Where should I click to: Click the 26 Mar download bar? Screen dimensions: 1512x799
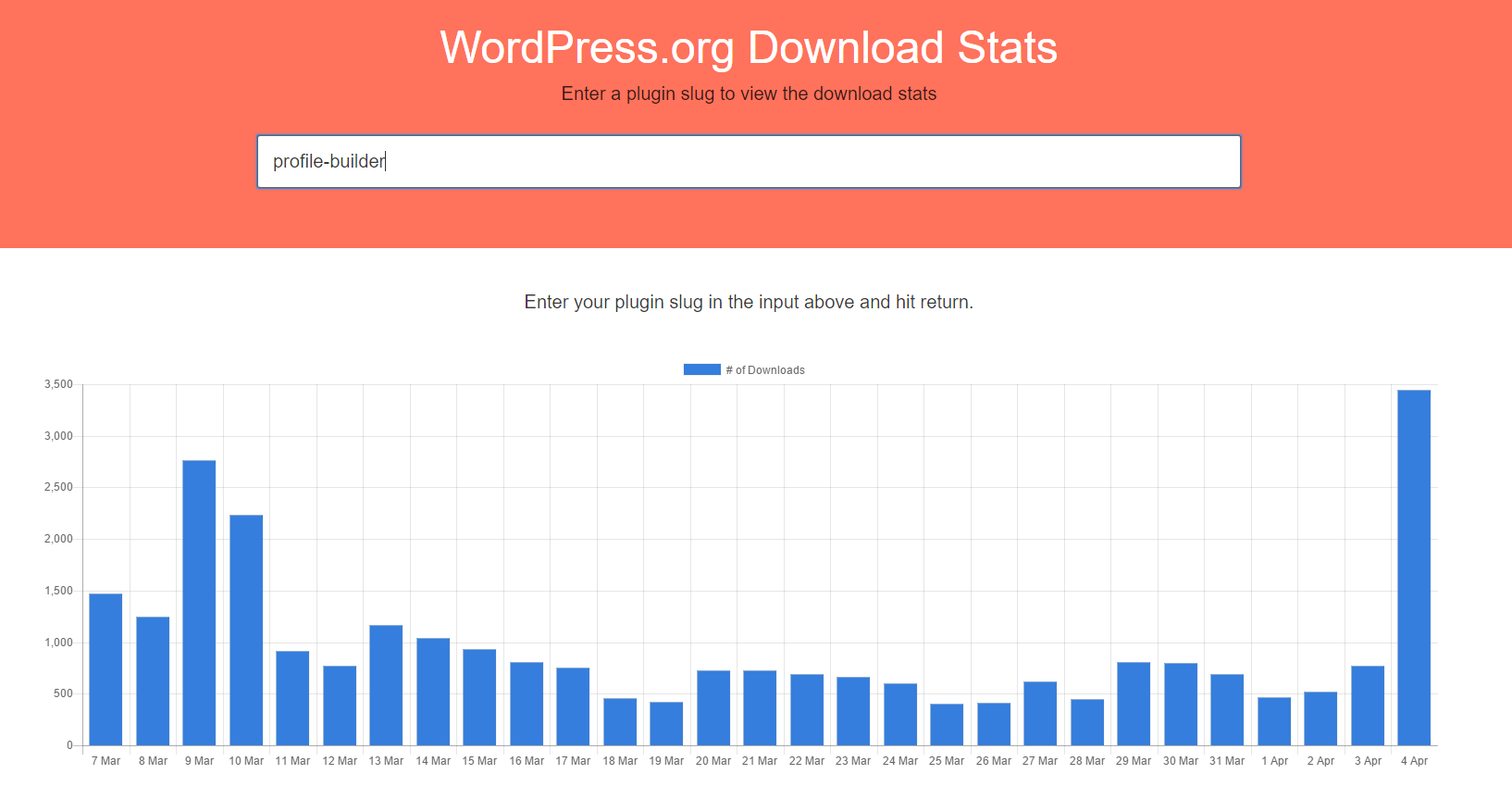pyautogui.click(x=994, y=724)
